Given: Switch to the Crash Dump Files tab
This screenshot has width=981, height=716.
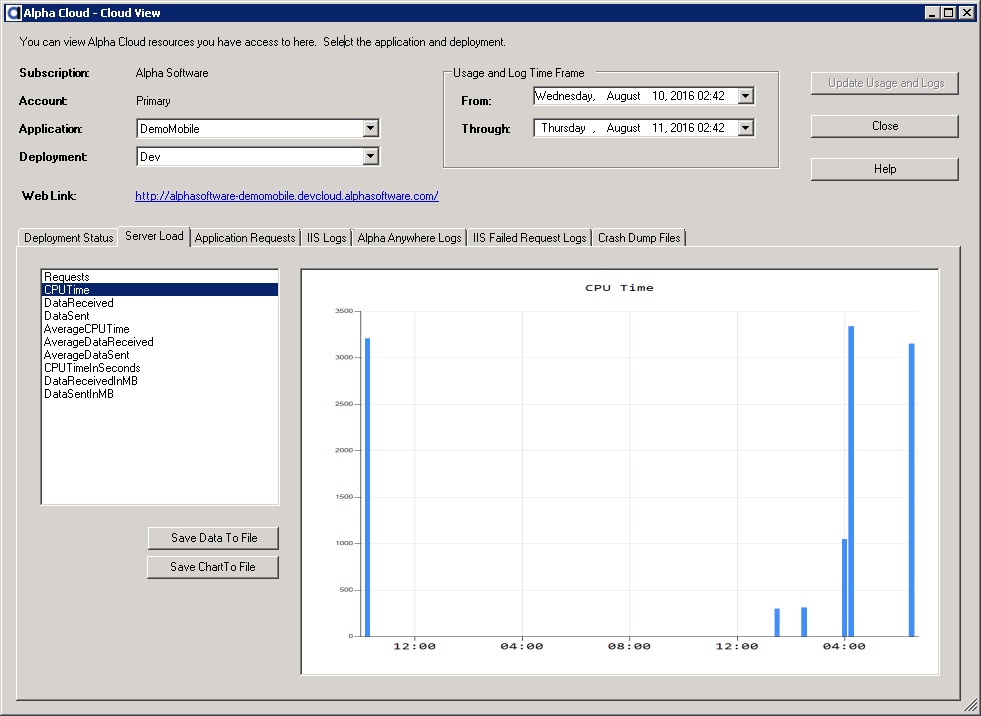Looking at the screenshot, I should point(639,238).
